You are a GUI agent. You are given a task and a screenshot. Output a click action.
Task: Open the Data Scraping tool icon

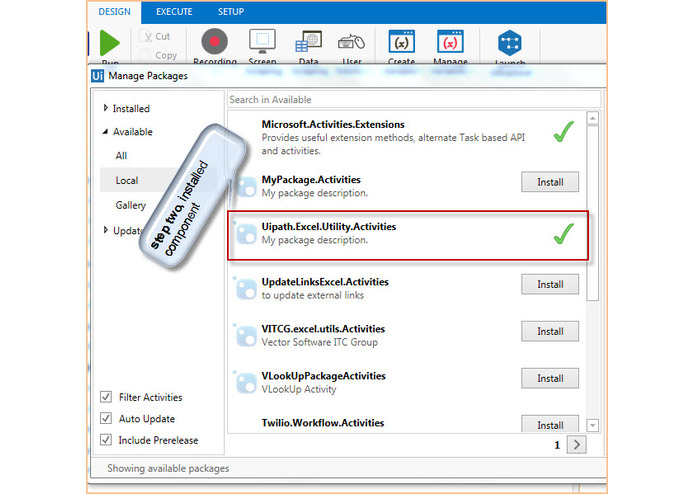tap(308, 42)
